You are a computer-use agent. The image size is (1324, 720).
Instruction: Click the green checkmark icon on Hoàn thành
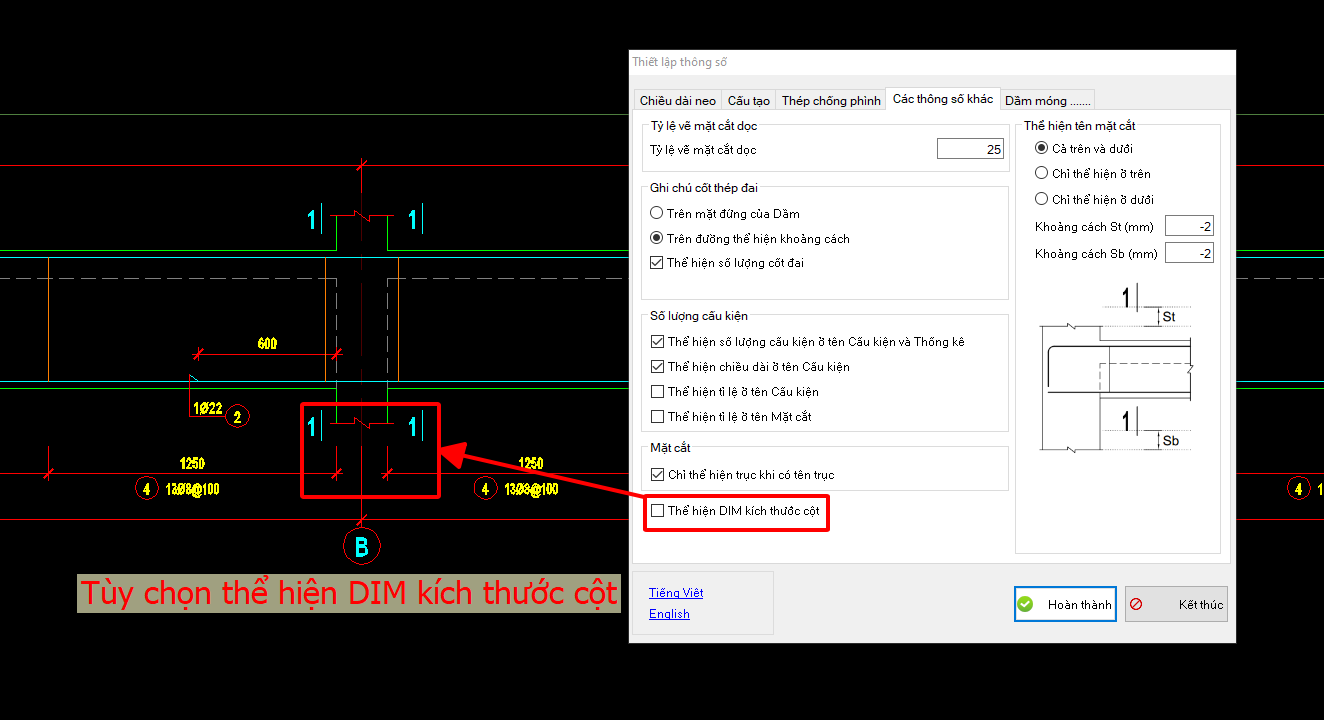(1025, 605)
